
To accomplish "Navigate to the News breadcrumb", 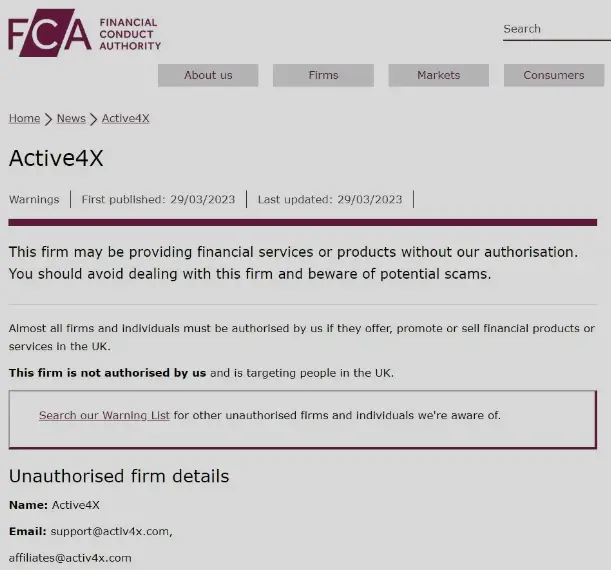I will tap(71, 118).
